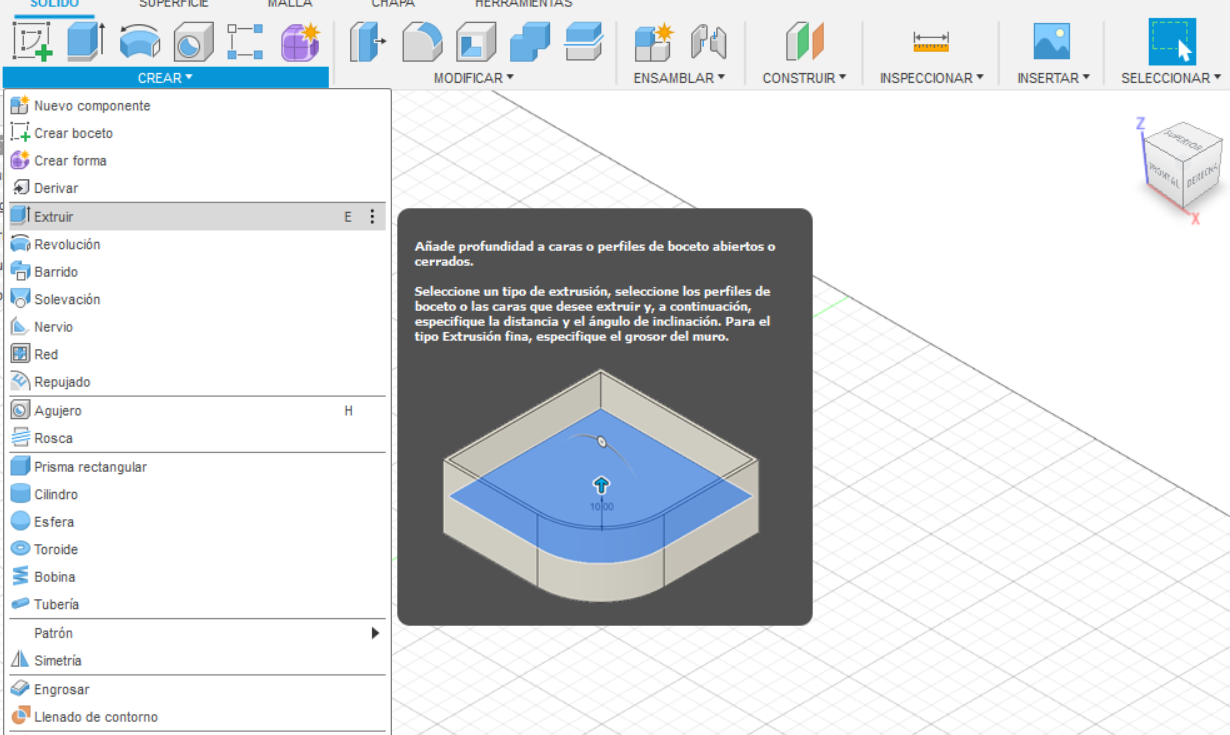Select the Combine tool icon

pyautogui.click(x=530, y=42)
